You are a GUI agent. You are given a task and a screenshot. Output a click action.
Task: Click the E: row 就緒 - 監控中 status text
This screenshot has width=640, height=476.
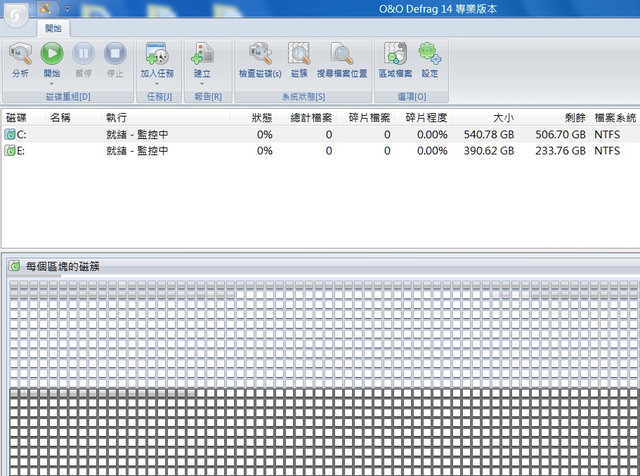tap(137, 151)
